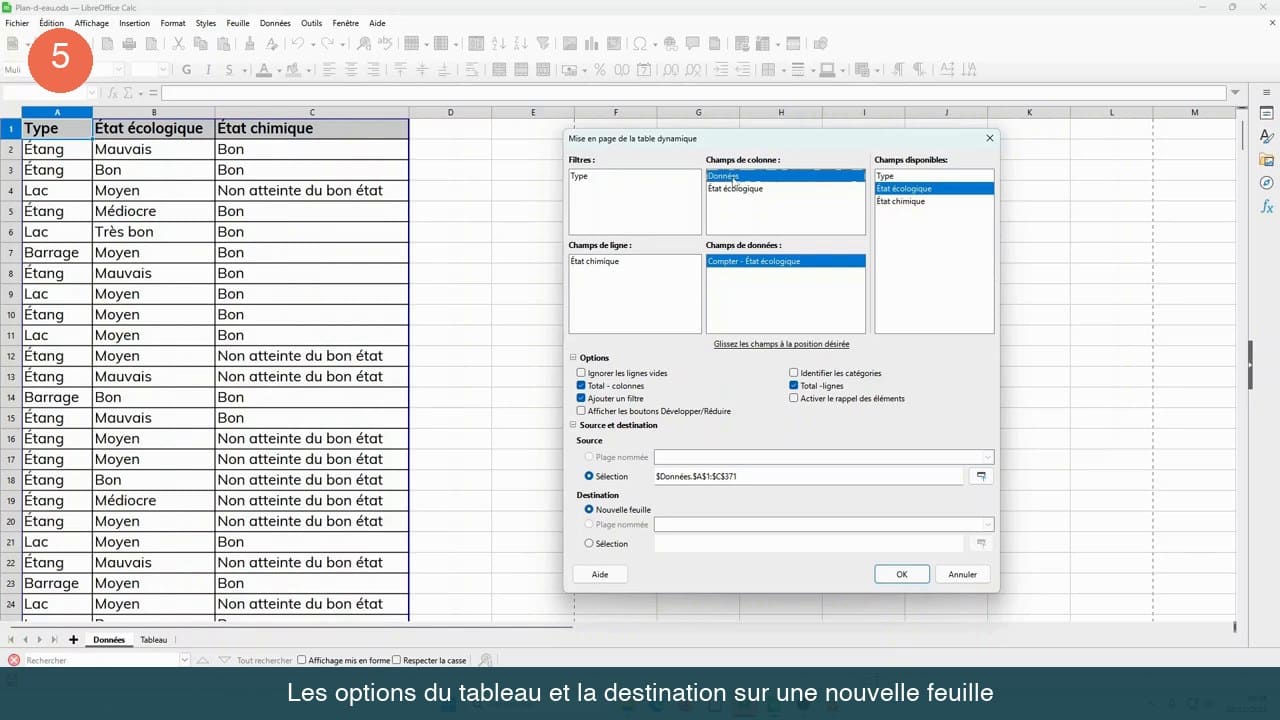Open the sidebar Styles panel icon

point(1266,136)
